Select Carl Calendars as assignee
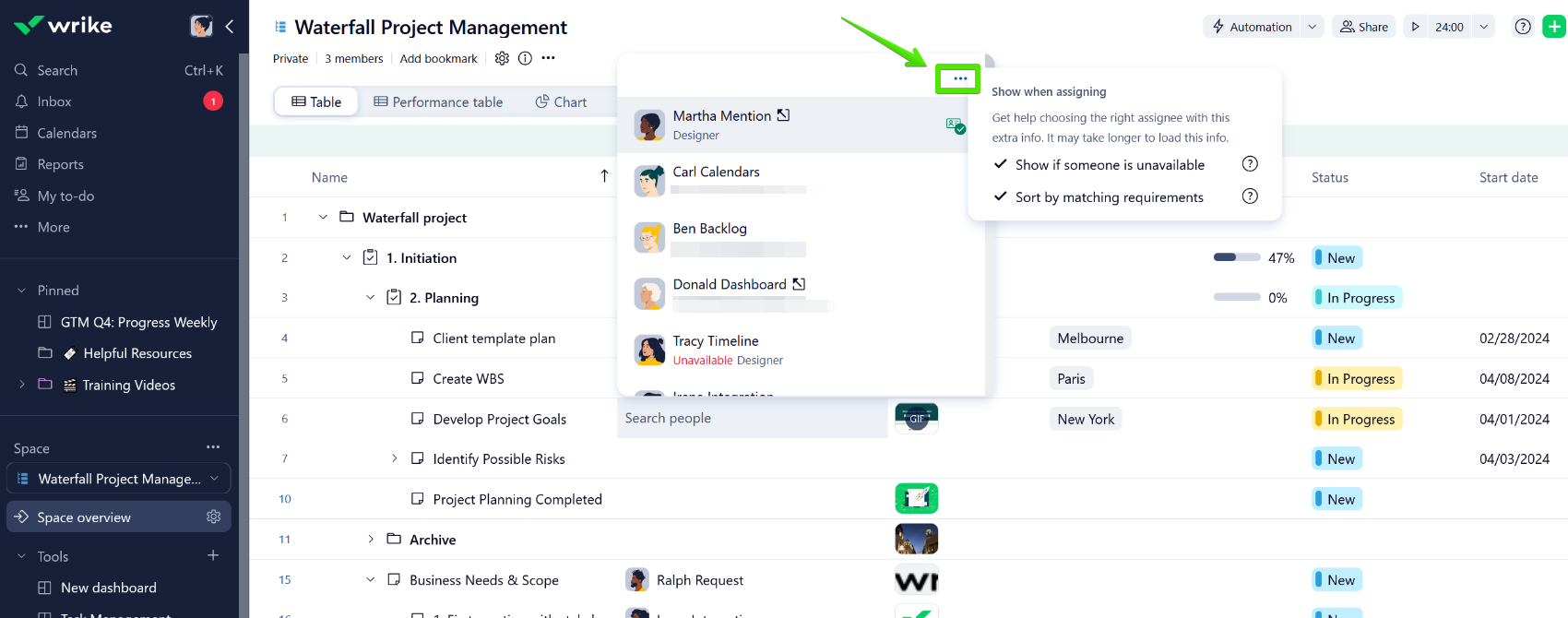The height and width of the screenshot is (618, 1568). [x=801, y=181]
